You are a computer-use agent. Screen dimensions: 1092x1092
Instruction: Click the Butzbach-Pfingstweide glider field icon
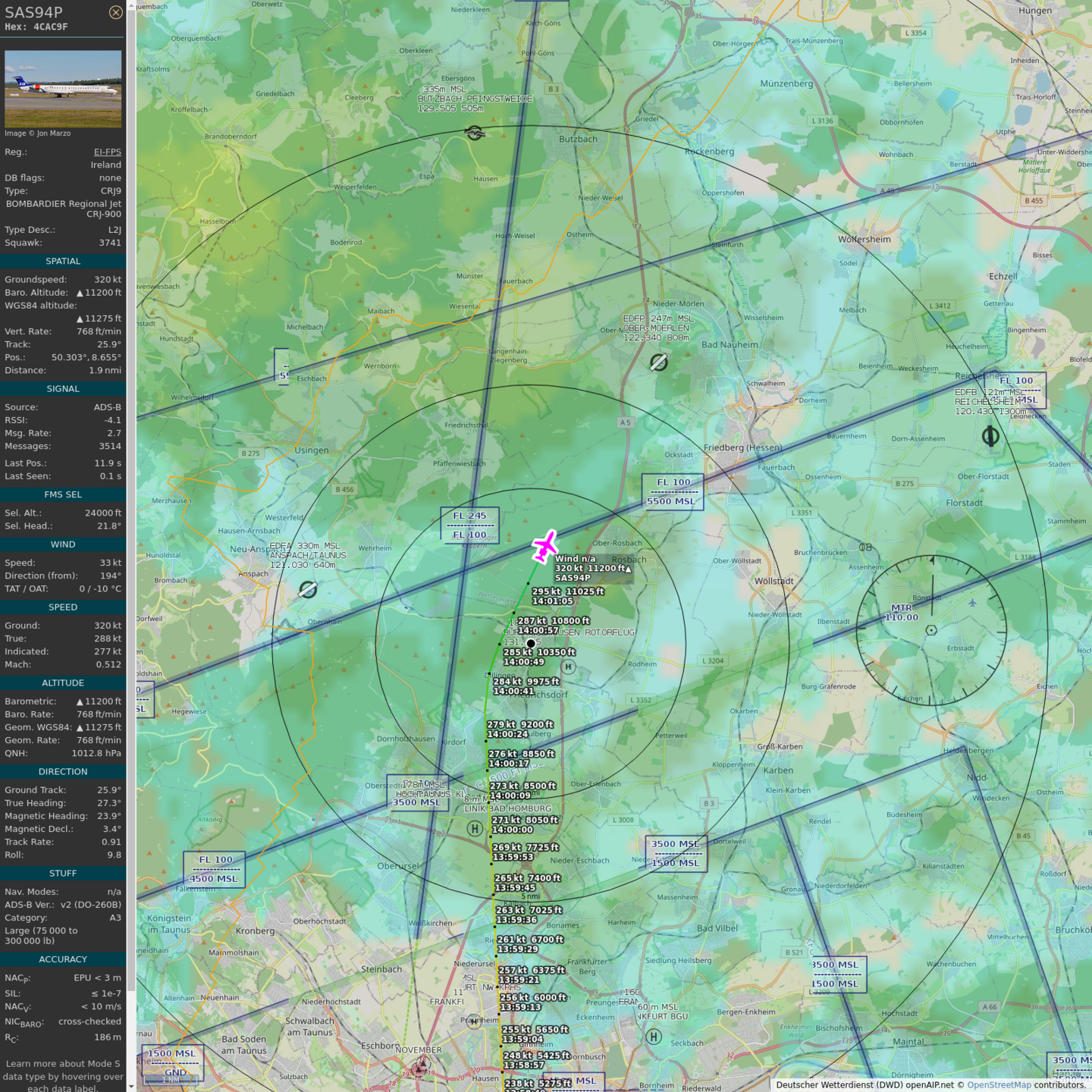tap(475, 133)
